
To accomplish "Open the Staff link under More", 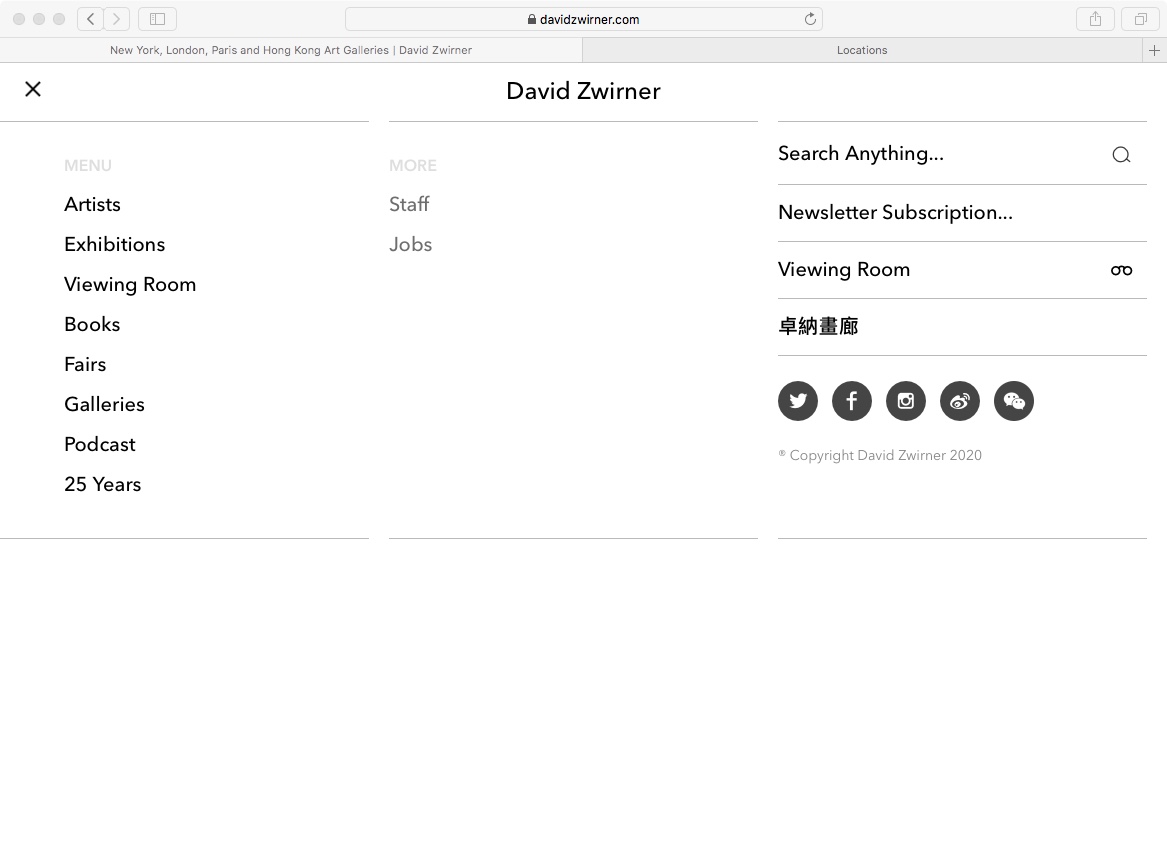I will coord(409,204).
